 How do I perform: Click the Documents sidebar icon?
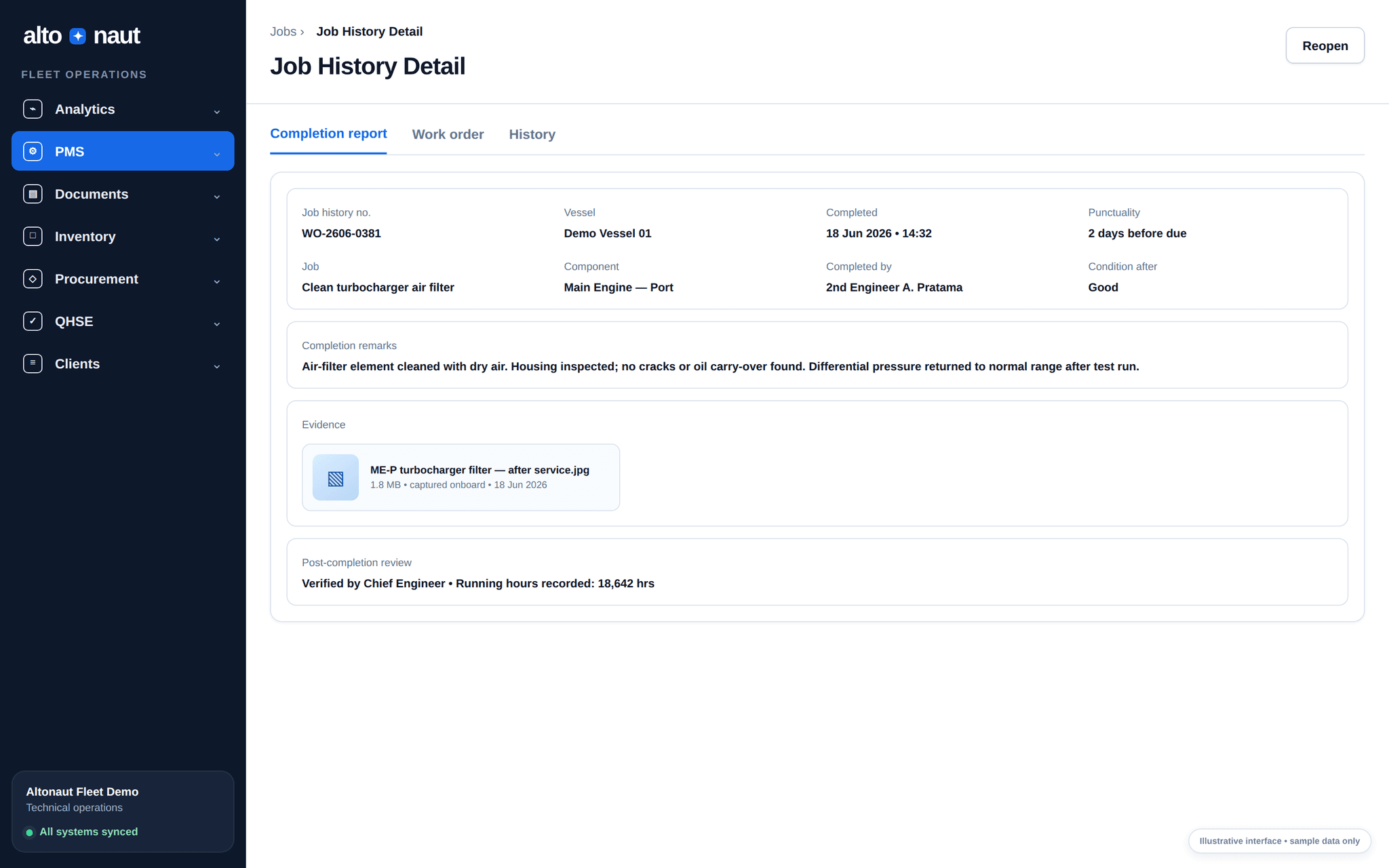pyautogui.click(x=33, y=194)
